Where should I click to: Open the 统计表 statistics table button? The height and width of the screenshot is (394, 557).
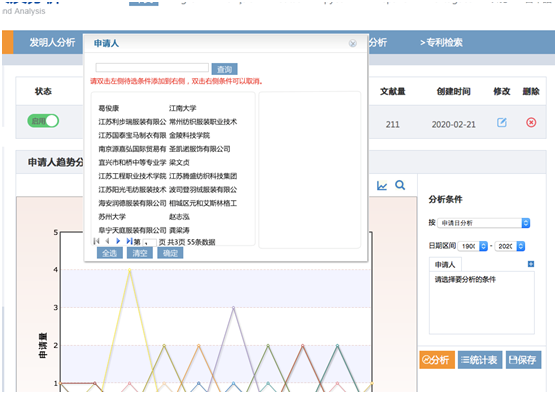point(480,360)
